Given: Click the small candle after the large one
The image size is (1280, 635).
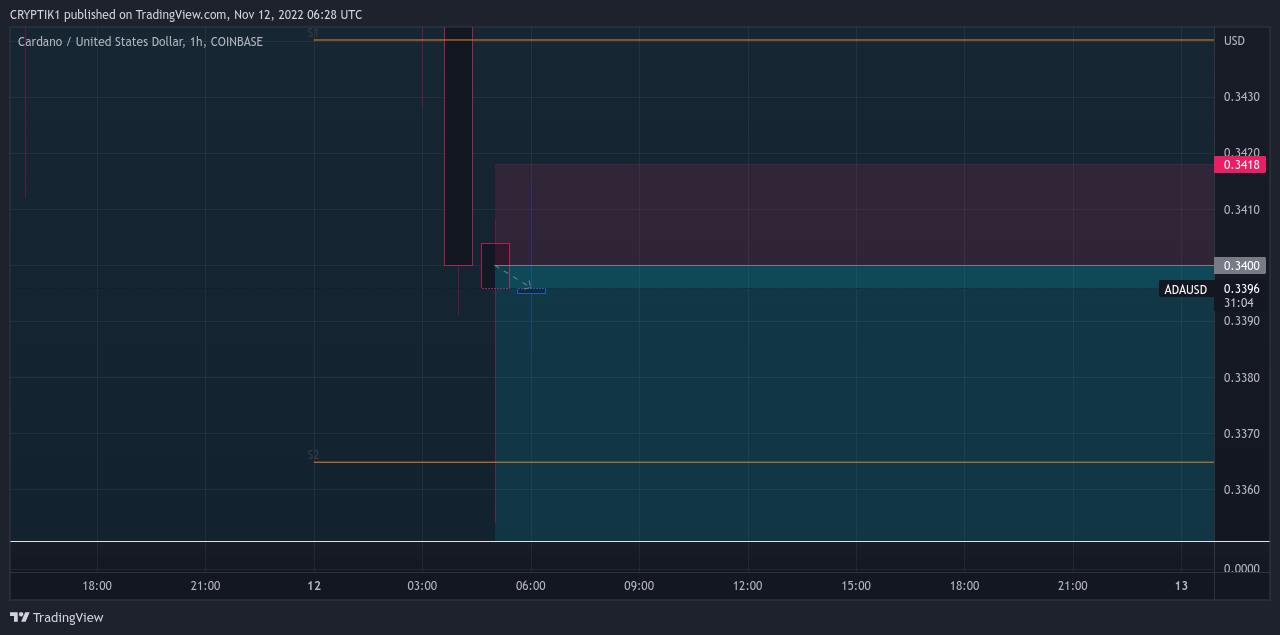Looking at the screenshot, I should pos(495,266).
